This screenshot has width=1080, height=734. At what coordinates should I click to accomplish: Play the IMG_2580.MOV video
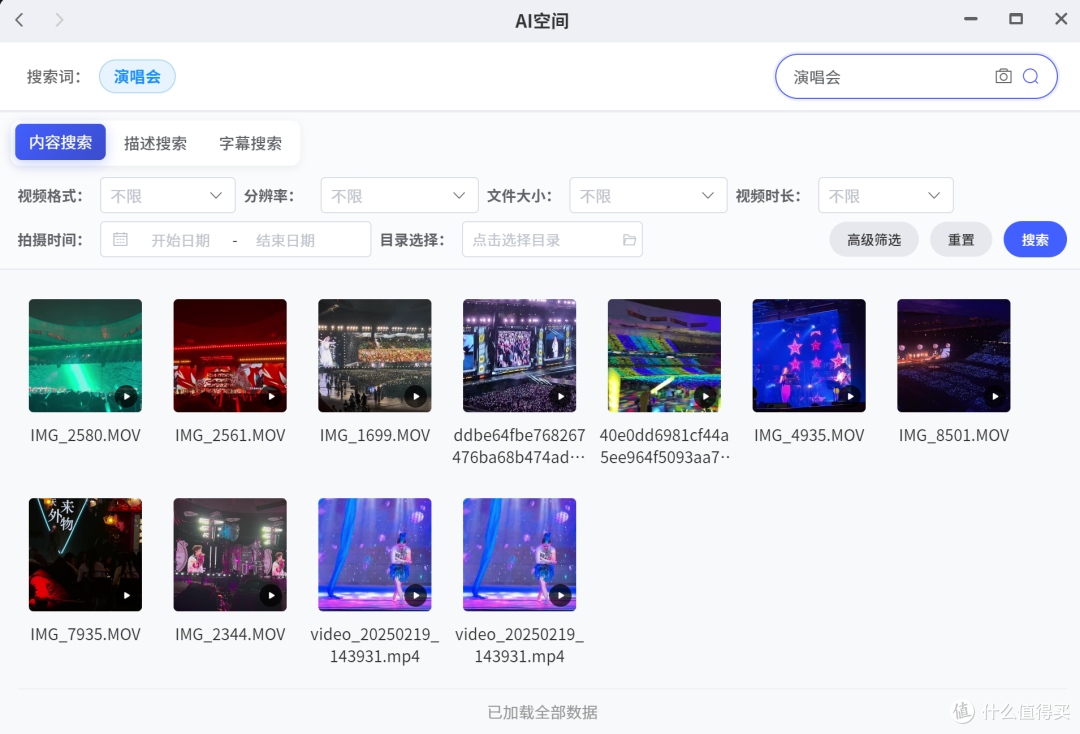pos(127,396)
